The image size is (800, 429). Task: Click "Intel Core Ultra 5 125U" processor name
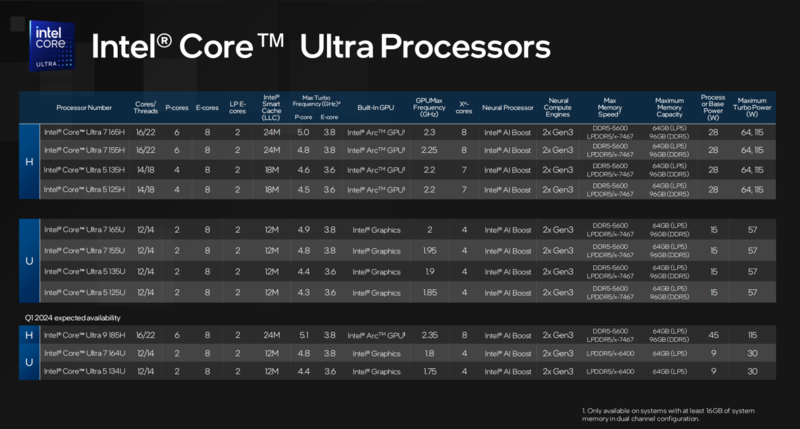coord(84,292)
